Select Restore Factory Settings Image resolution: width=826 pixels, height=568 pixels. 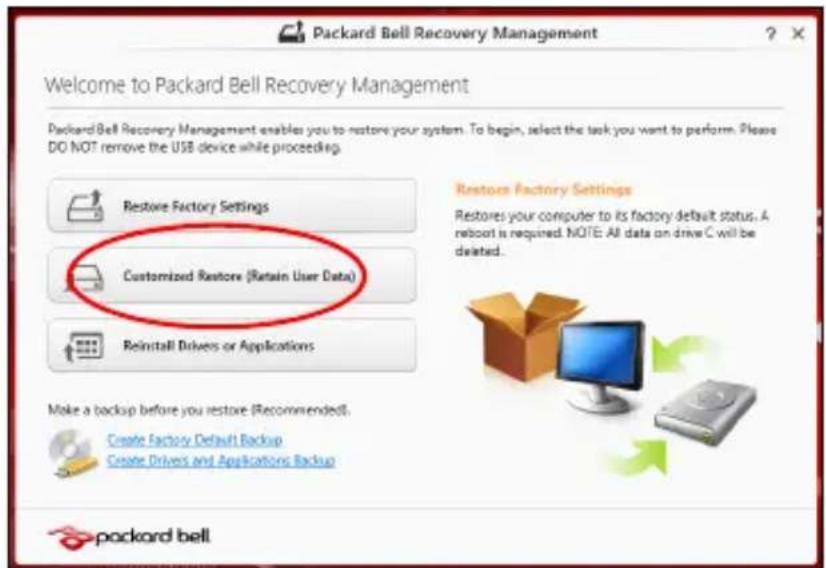click(x=232, y=205)
